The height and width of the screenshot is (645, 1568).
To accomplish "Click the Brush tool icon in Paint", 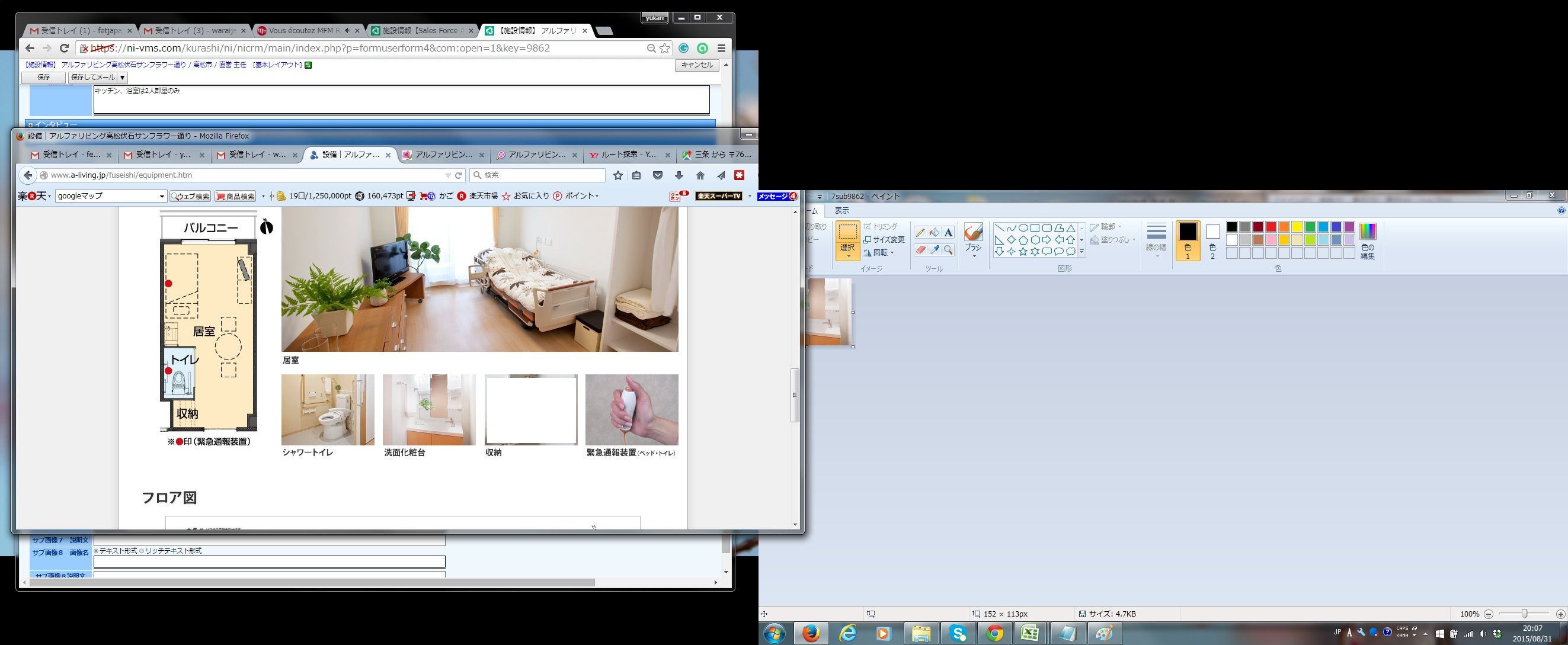I will [973, 232].
